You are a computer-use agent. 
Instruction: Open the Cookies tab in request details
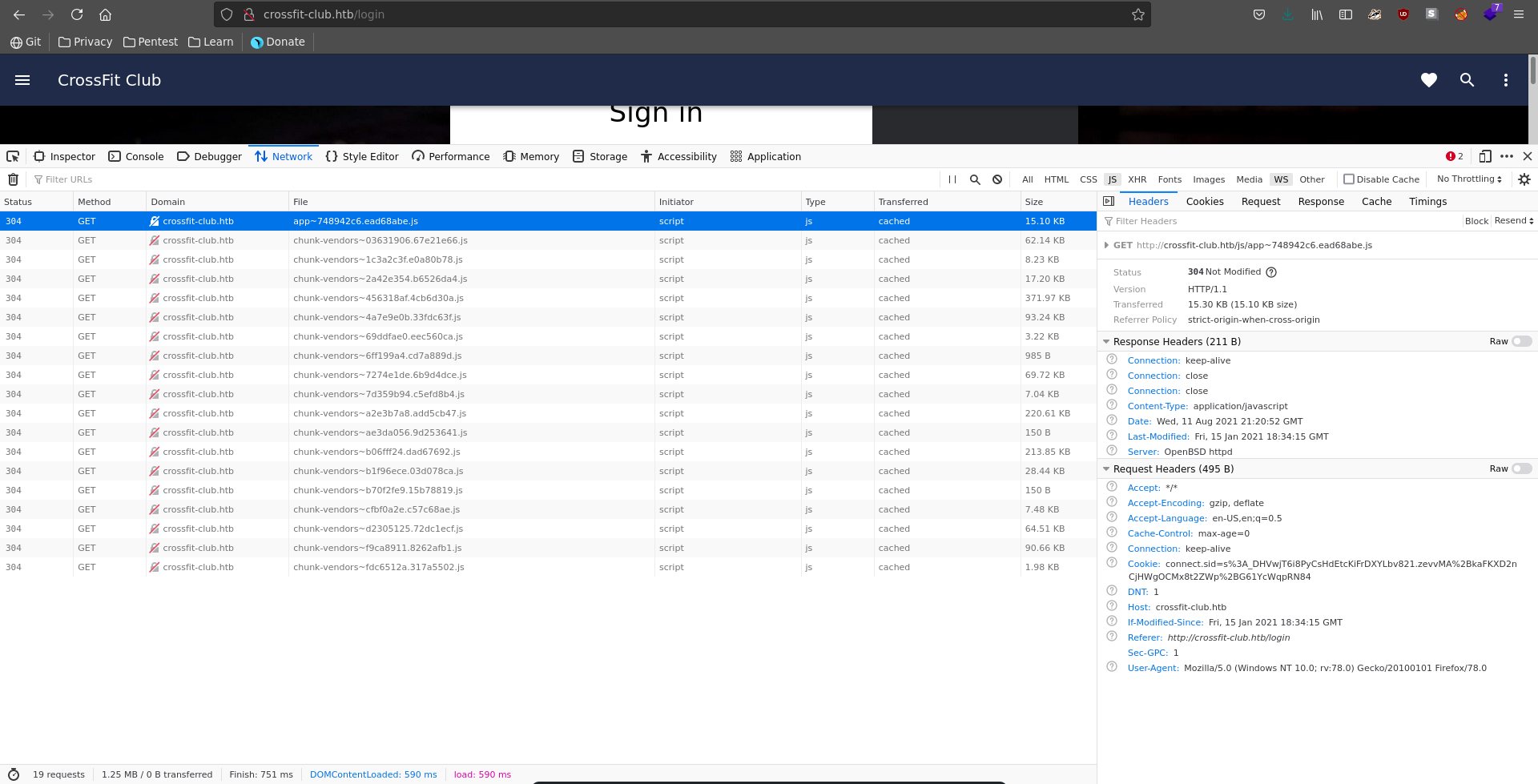pyautogui.click(x=1204, y=202)
